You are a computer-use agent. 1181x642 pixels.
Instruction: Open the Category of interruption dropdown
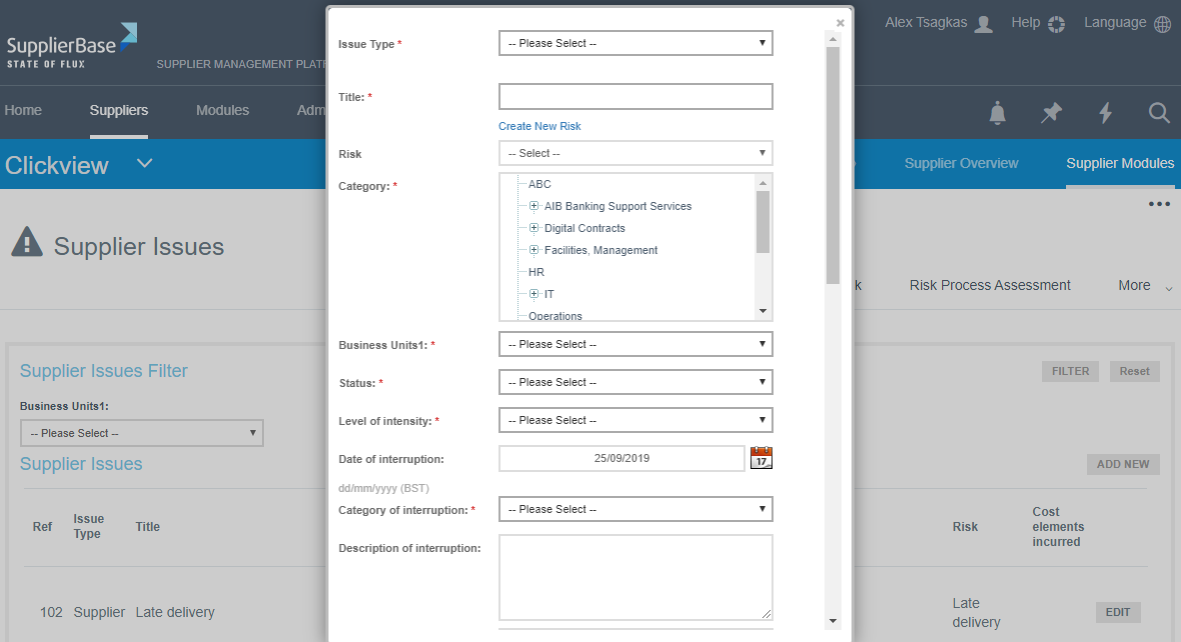pyautogui.click(x=635, y=509)
